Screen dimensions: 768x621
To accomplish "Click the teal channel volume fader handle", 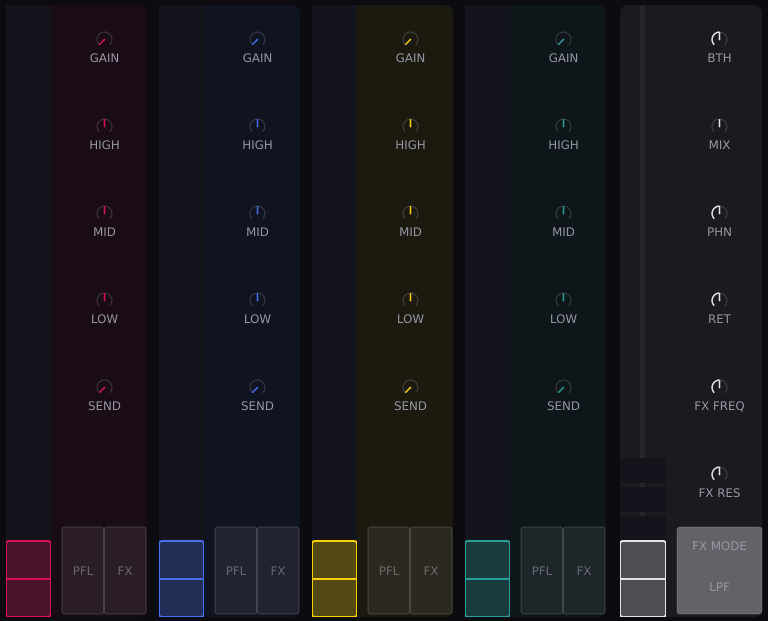I will click(487, 578).
